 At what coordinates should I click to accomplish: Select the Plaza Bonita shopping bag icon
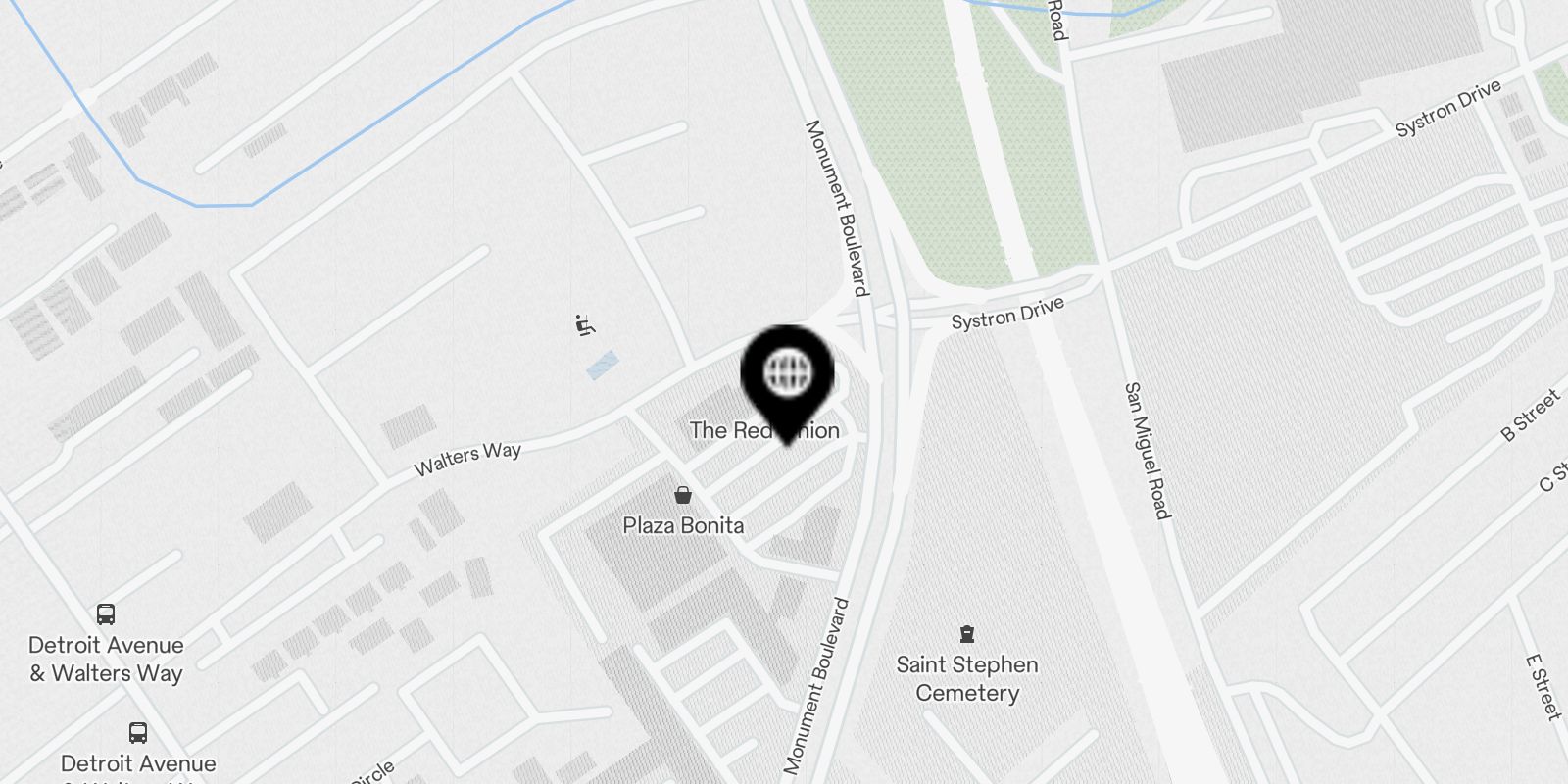pyautogui.click(x=683, y=495)
